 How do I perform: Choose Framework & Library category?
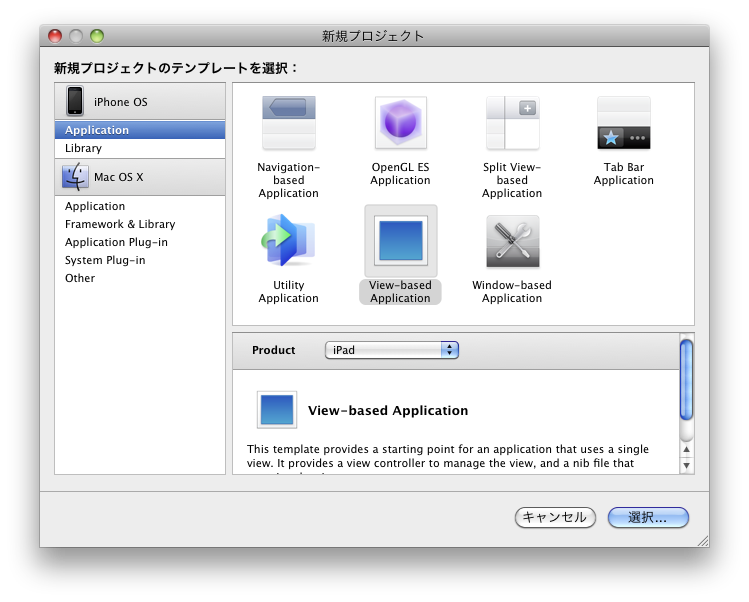(x=120, y=224)
